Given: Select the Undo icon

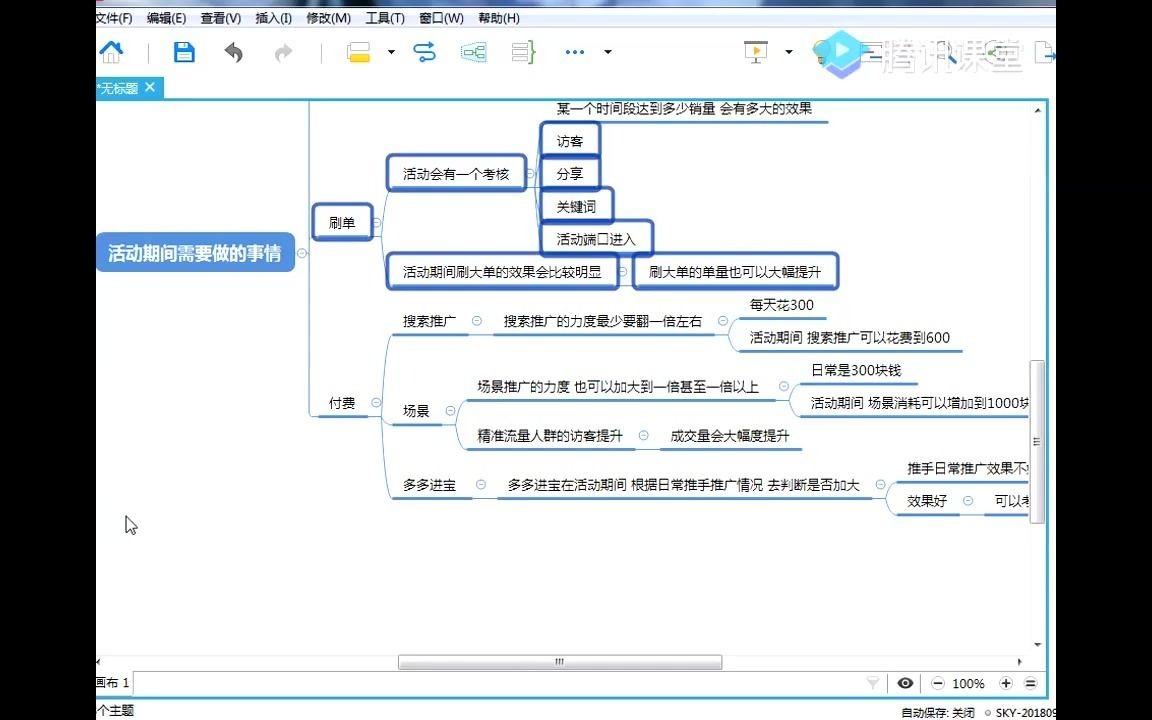Looking at the screenshot, I should pos(233,52).
